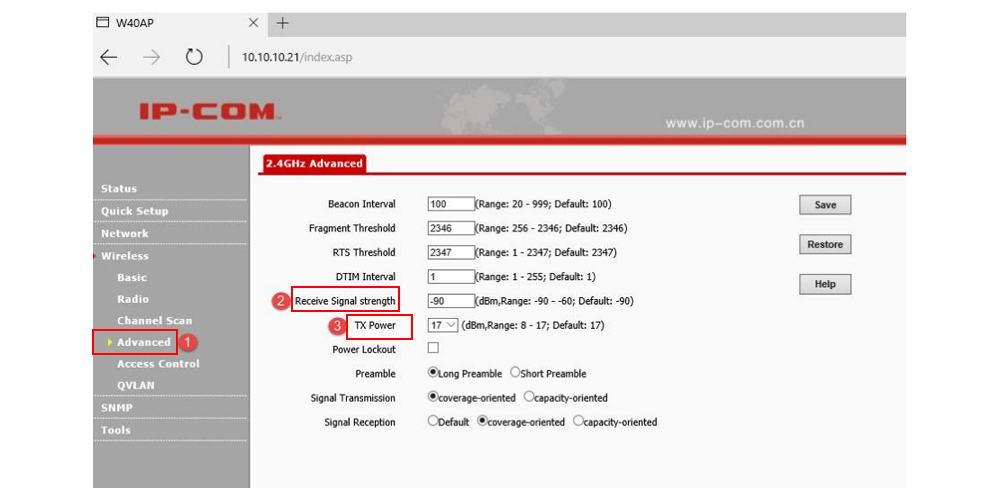Screen dimensions: 1000x500
Task: Open Quick Setup in sidebar
Action: point(135,211)
